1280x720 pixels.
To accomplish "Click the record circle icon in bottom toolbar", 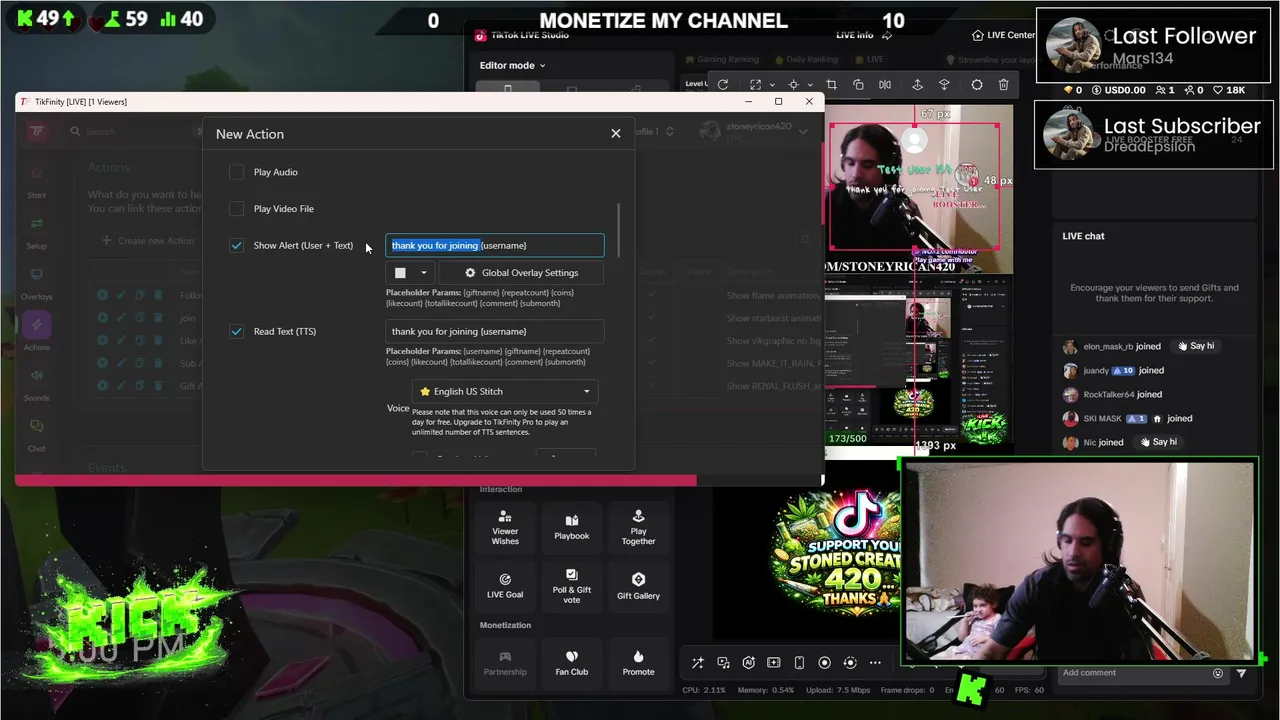I will [825, 662].
